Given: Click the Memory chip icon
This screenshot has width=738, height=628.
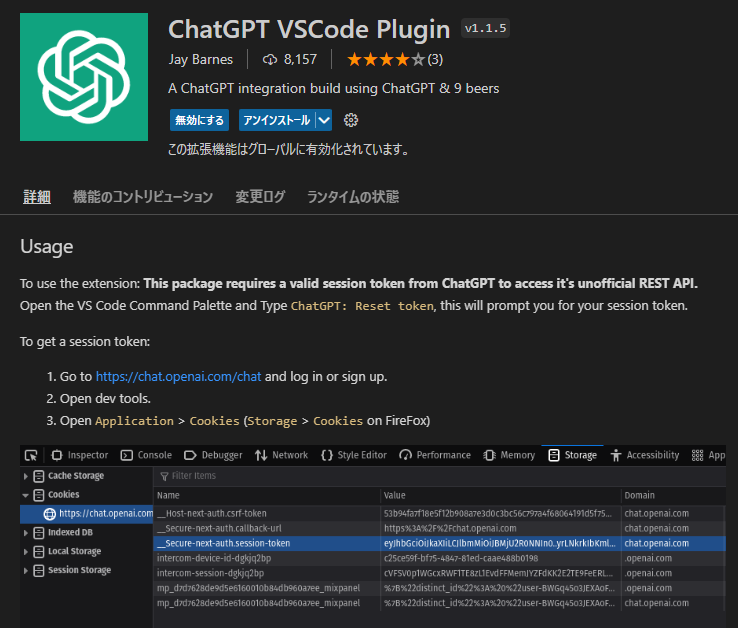Looking at the screenshot, I should [x=489, y=455].
